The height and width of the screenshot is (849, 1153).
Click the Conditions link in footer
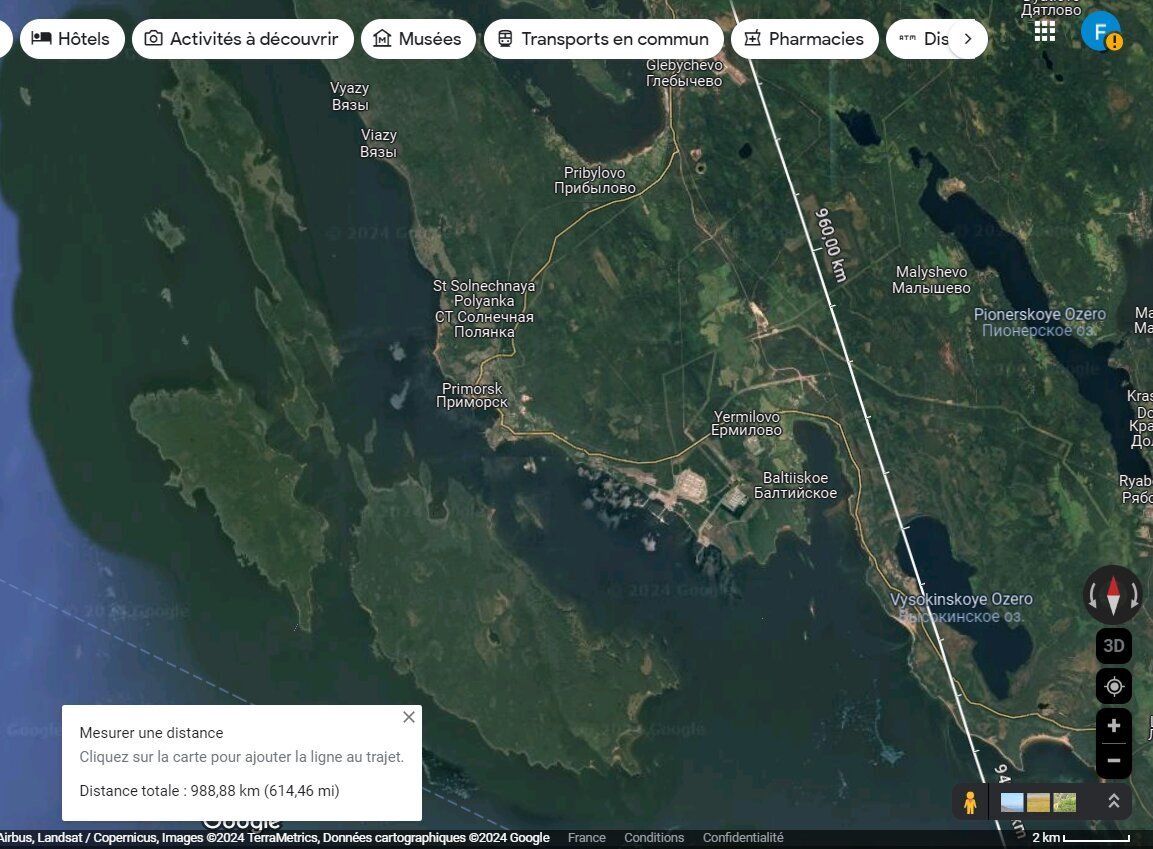[654, 837]
